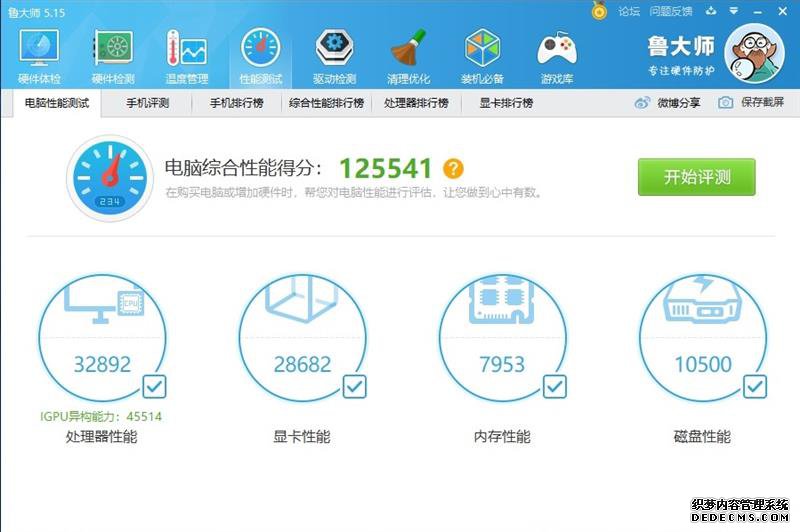Viewport: 800px width, 532px height.
Task: Click 磁盘性能 label
Action: 703,437
